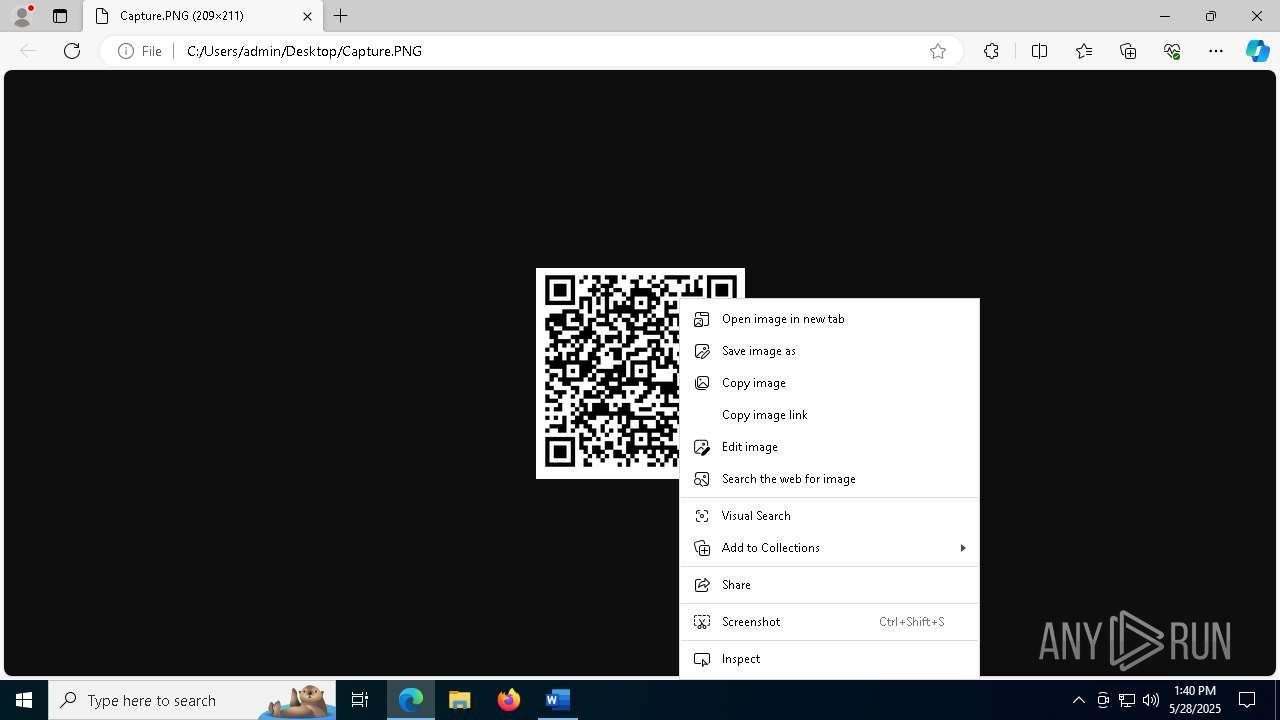Choose Edit image in context menu
This screenshot has width=1280, height=720.
(829, 447)
